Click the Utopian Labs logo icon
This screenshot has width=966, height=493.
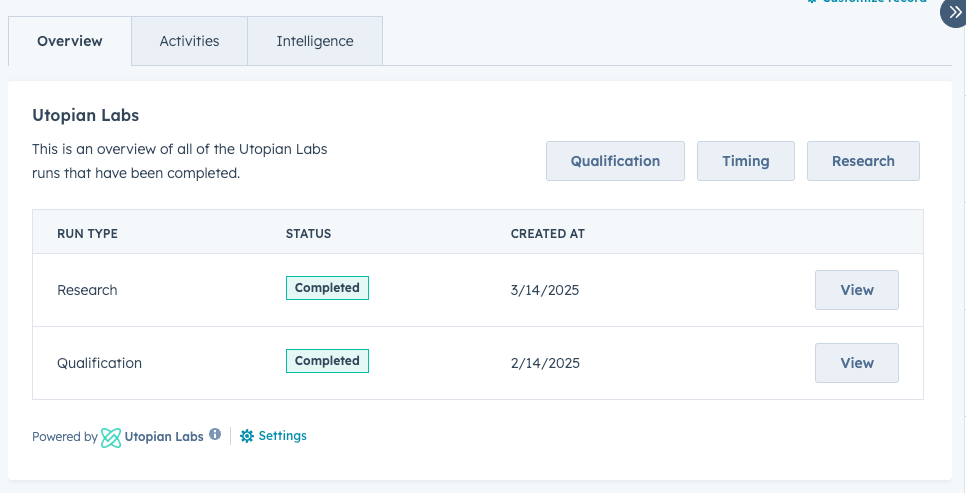pyautogui.click(x=111, y=437)
